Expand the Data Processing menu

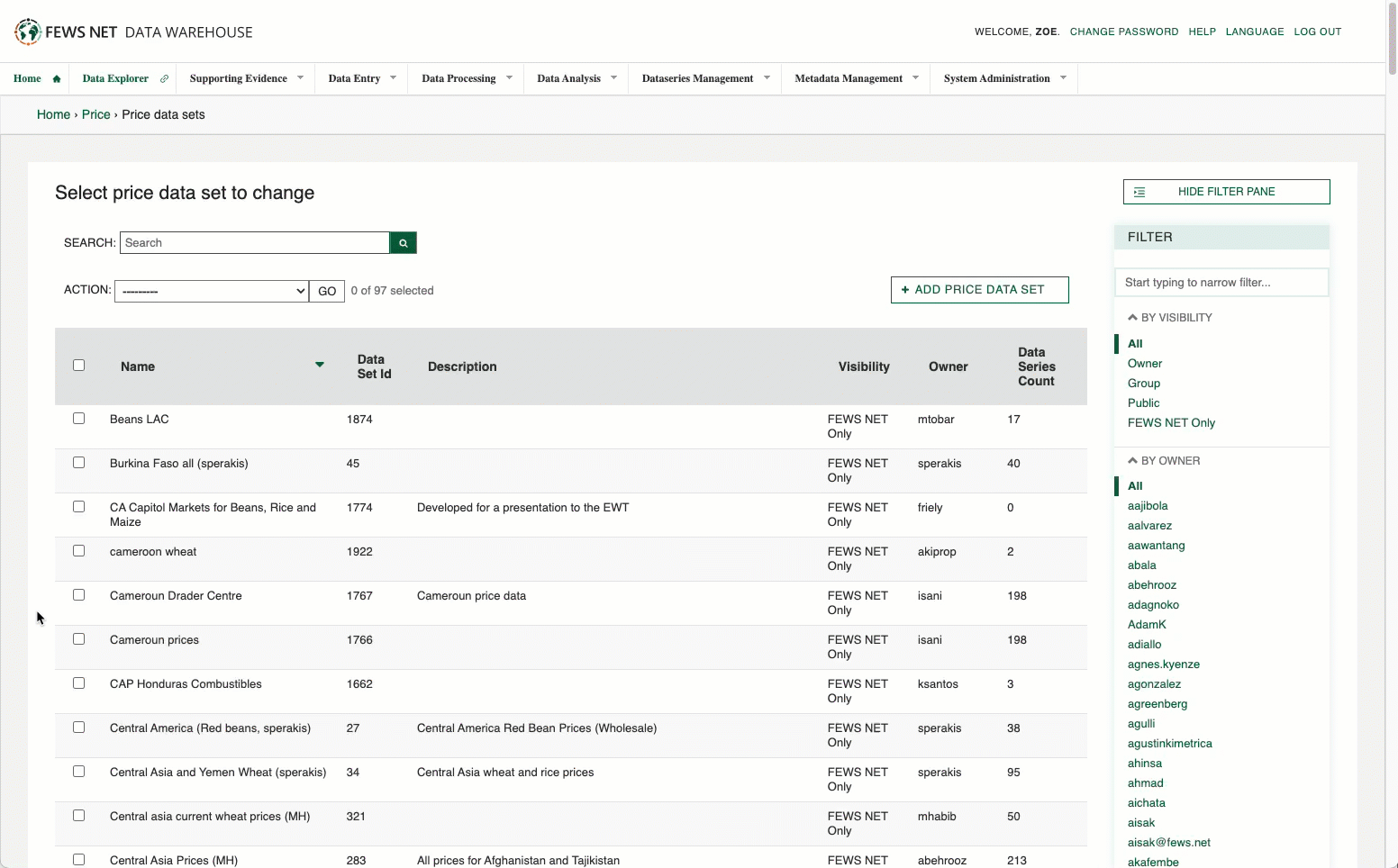(466, 79)
